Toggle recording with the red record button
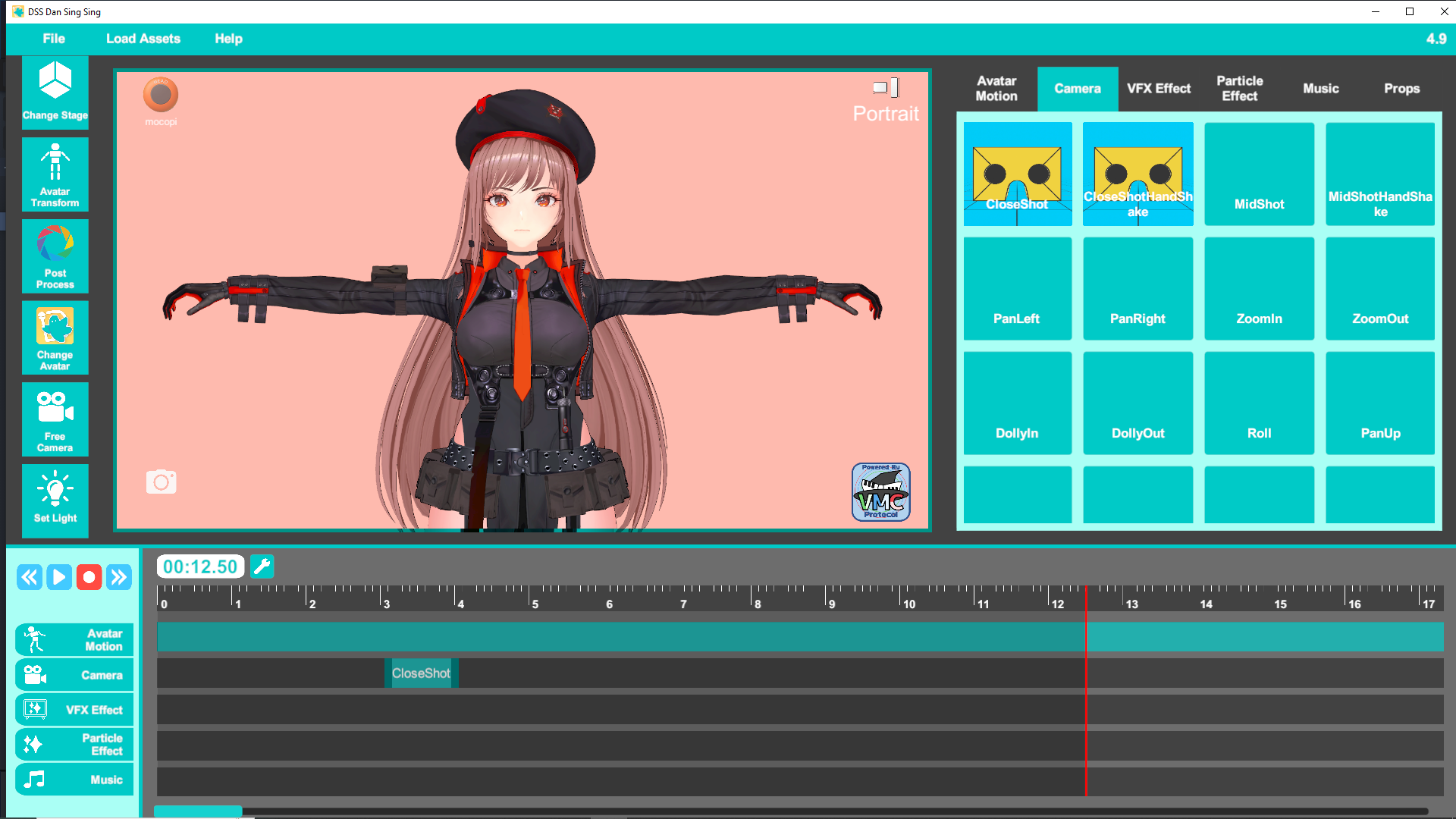Image resolution: width=1456 pixels, height=819 pixels. click(x=89, y=576)
